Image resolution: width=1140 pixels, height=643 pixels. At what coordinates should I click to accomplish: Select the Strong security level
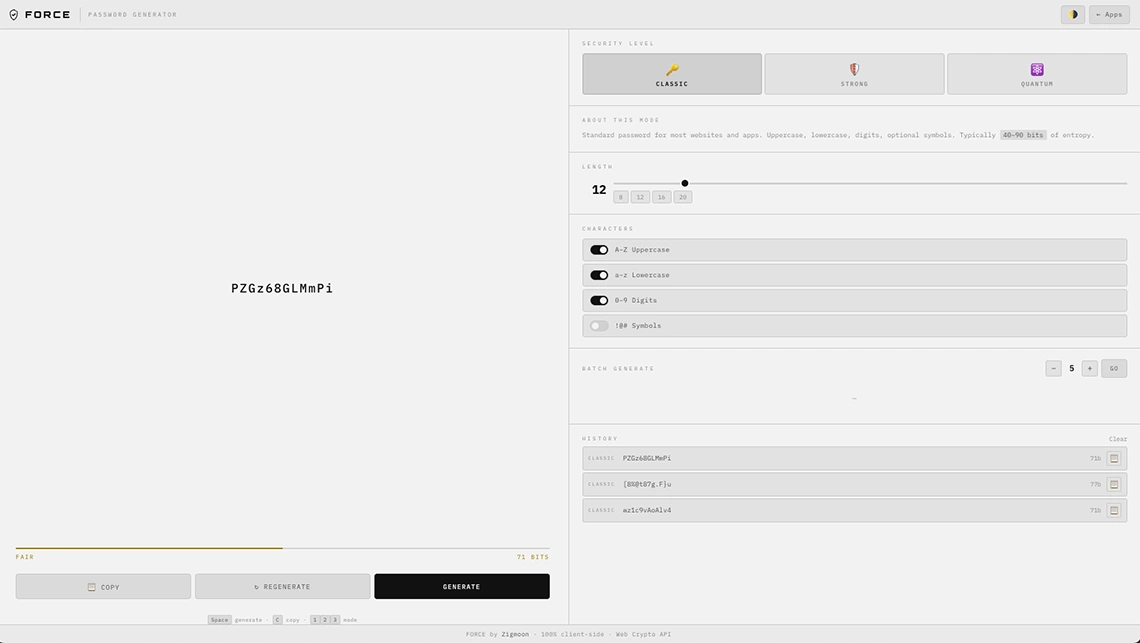[x=854, y=73]
